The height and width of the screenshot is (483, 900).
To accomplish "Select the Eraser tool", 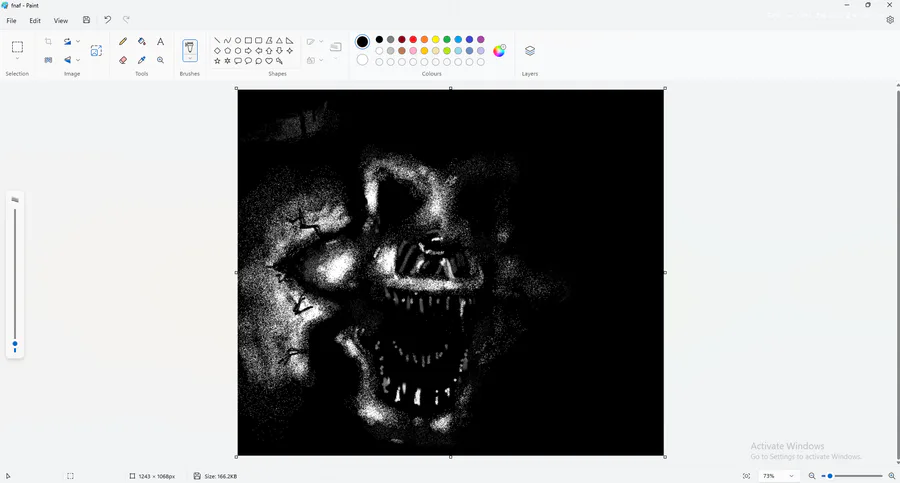I will click(x=123, y=60).
